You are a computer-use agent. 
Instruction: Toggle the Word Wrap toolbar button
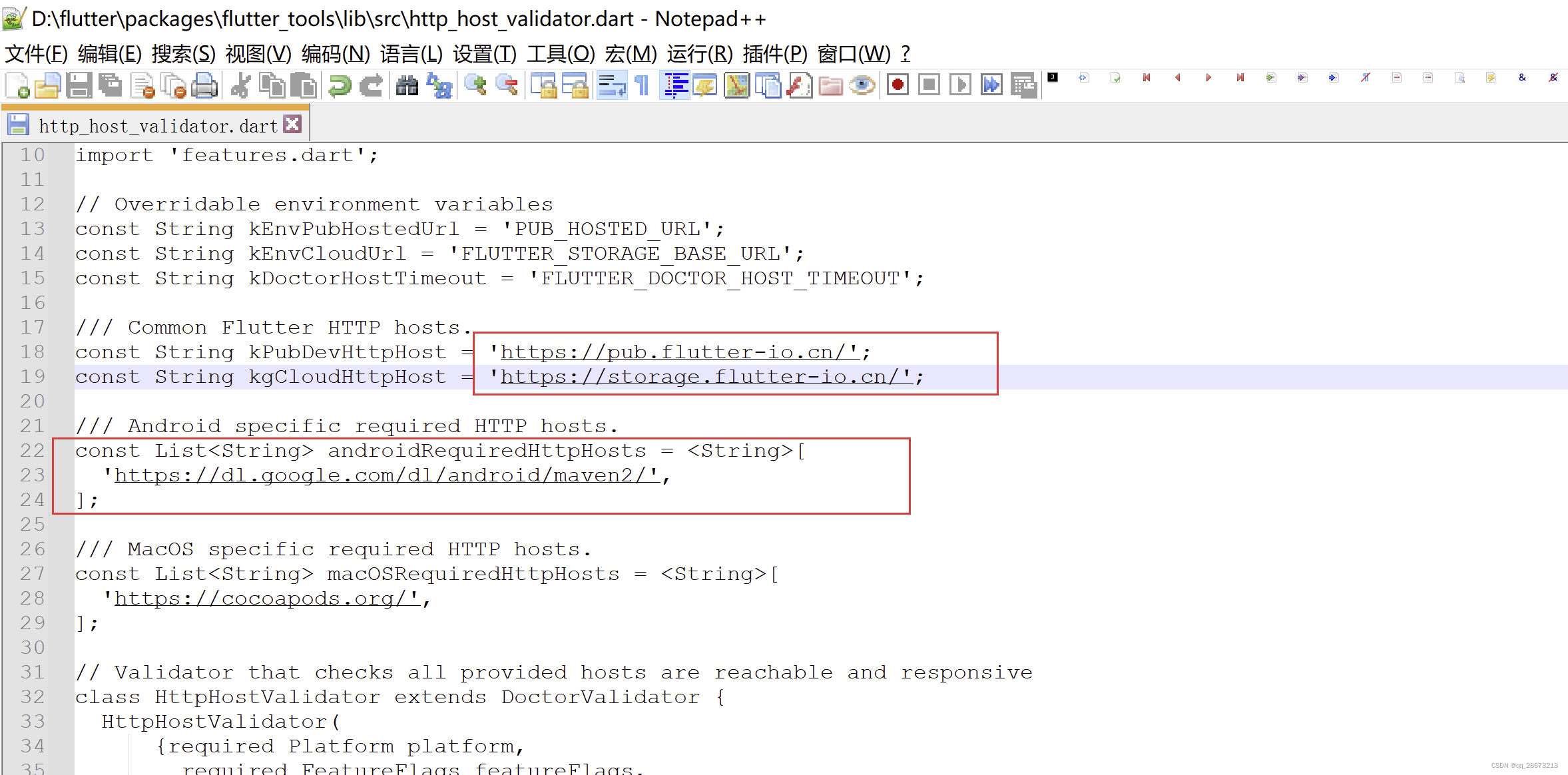tap(611, 86)
